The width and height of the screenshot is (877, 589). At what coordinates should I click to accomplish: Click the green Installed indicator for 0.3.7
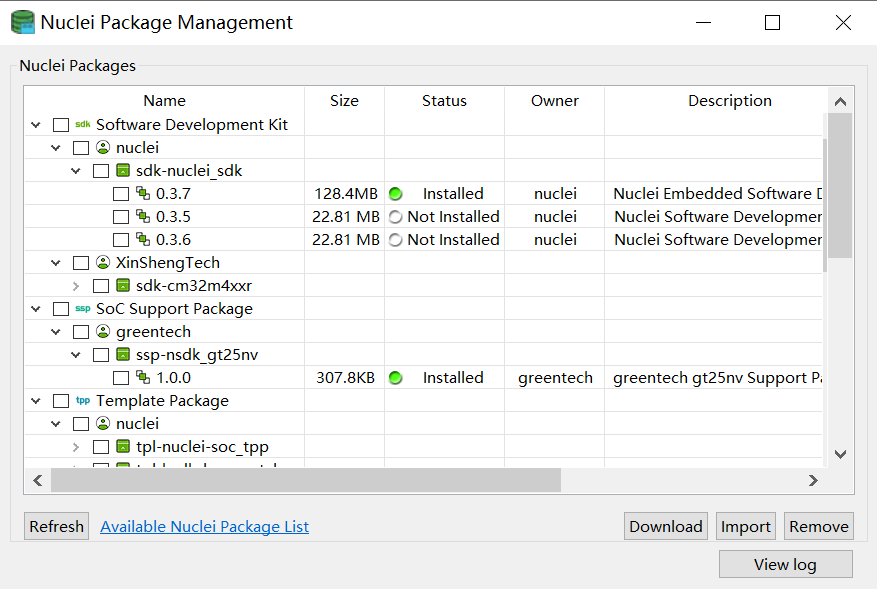tap(395, 194)
